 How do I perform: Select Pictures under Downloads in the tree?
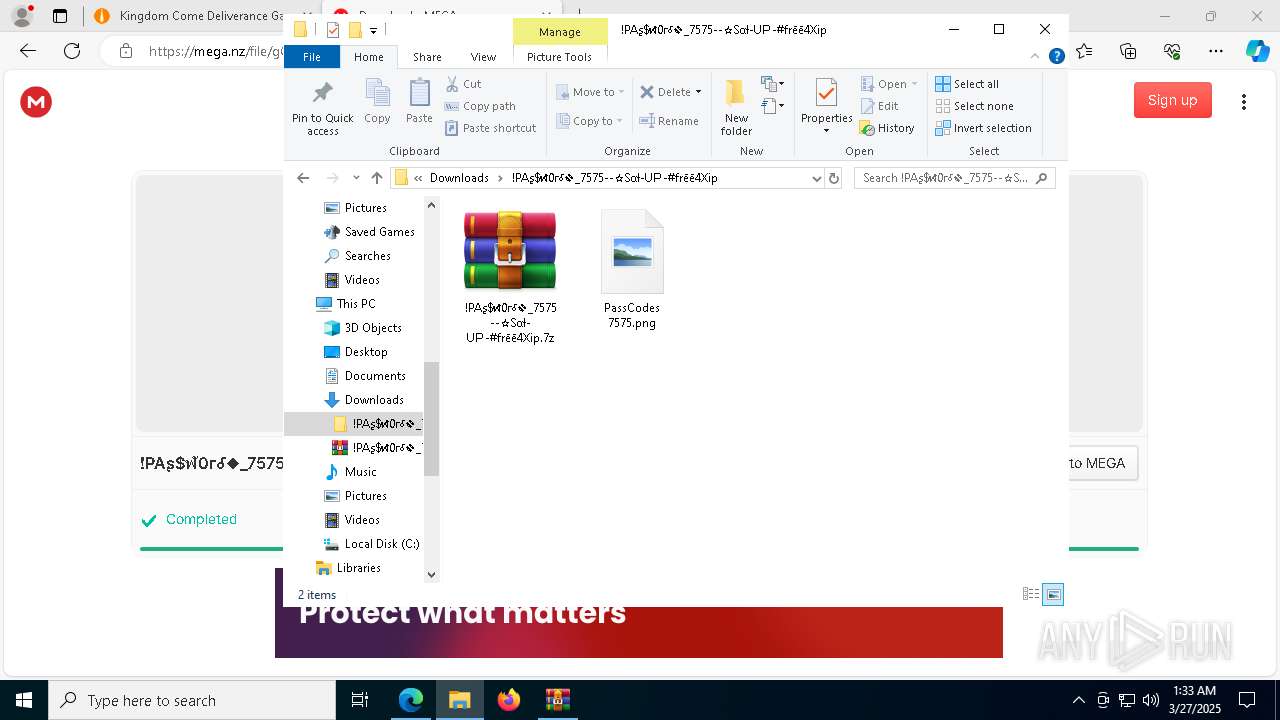pyautogui.click(x=365, y=496)
